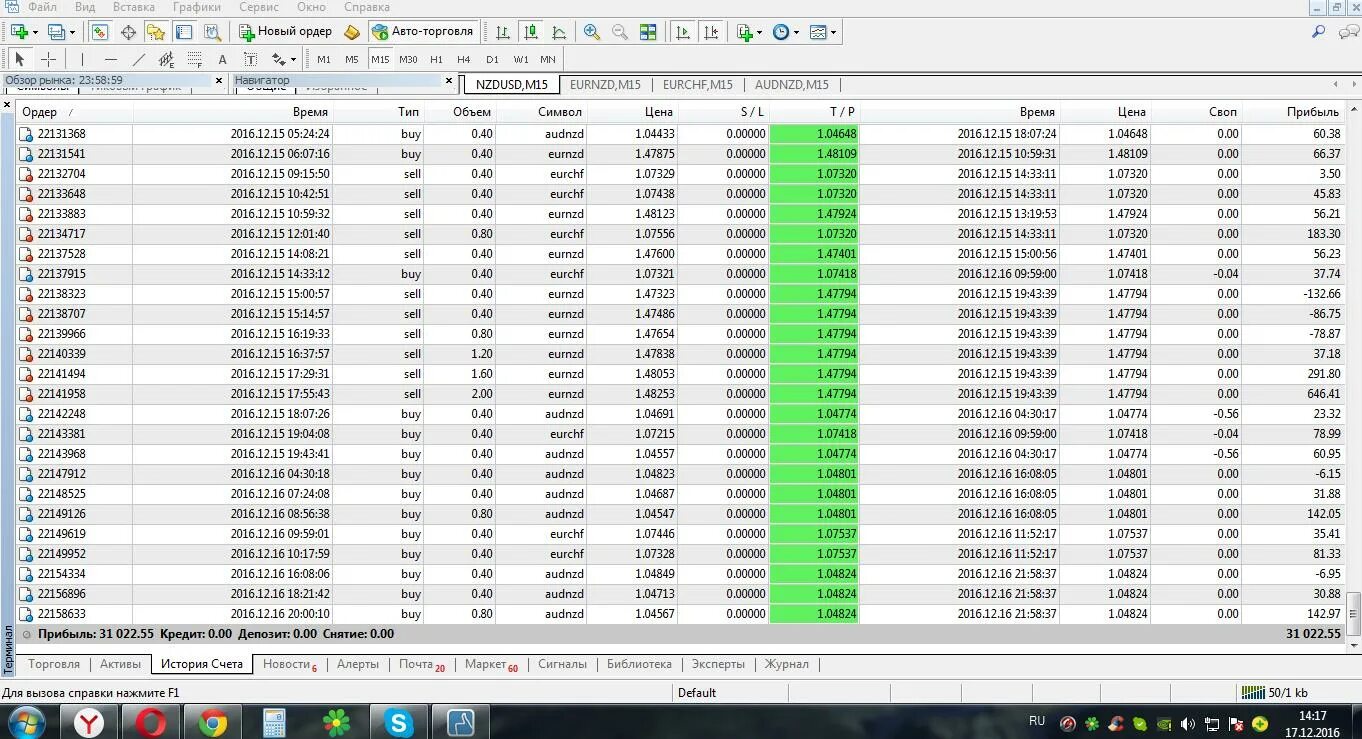Switch chart to bar chart icon
The height and width of the screenshot is (739, 1362).
(503, 32)
